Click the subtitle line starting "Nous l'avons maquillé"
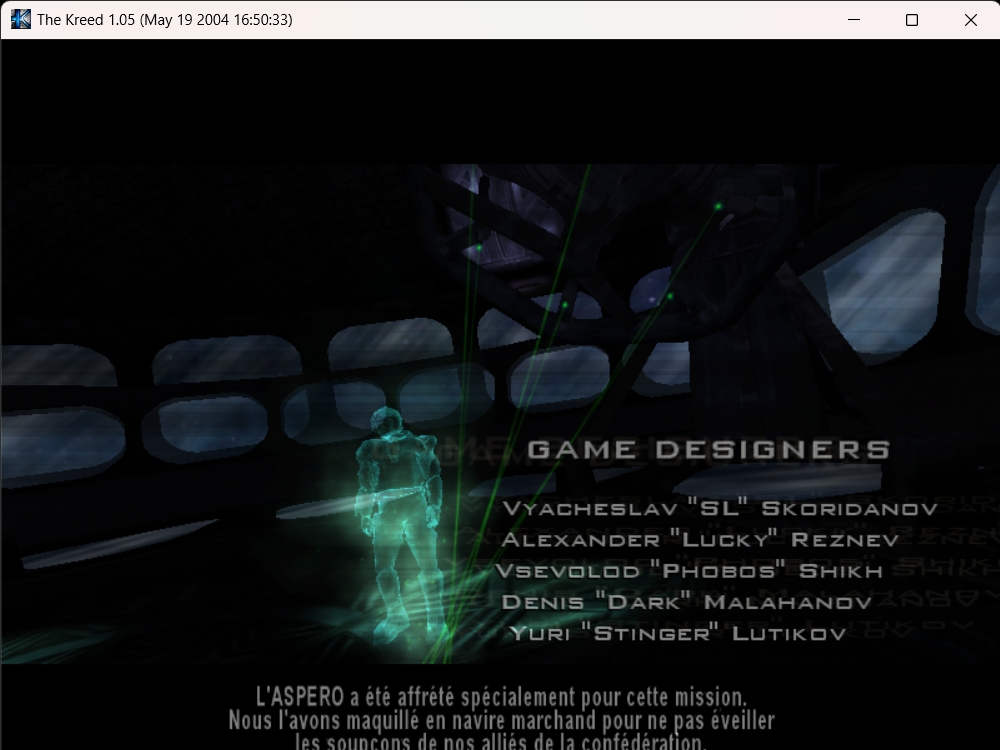 pyautogui.click(x=501, y=721)
